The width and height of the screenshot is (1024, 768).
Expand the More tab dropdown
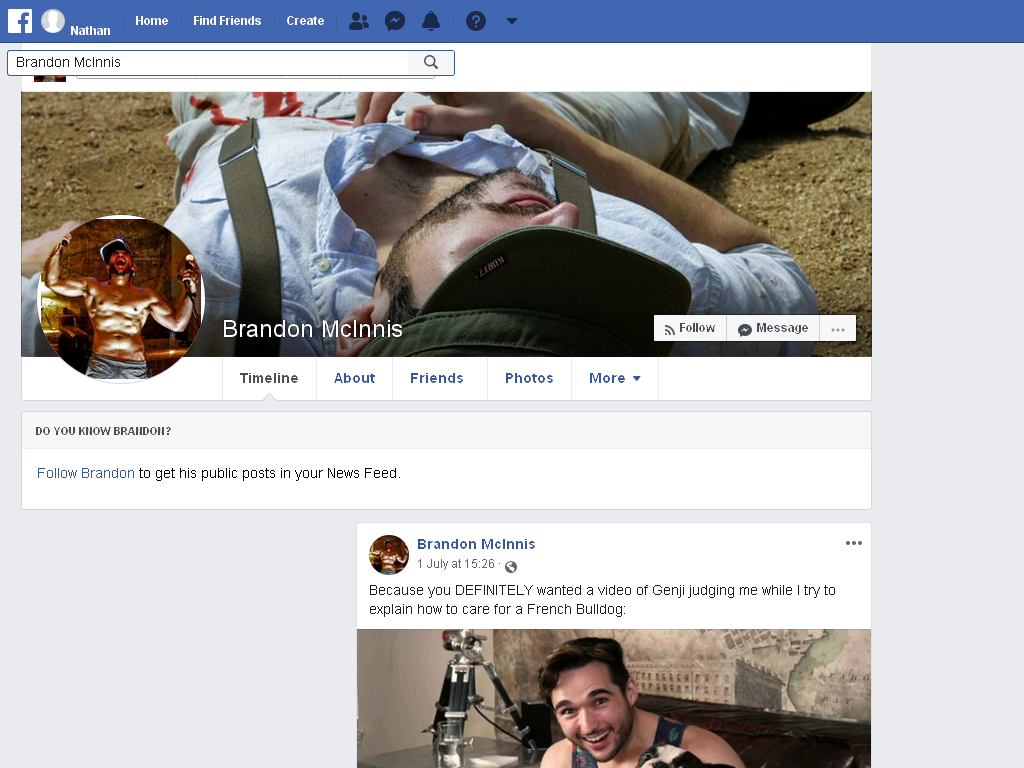[615, 378]
